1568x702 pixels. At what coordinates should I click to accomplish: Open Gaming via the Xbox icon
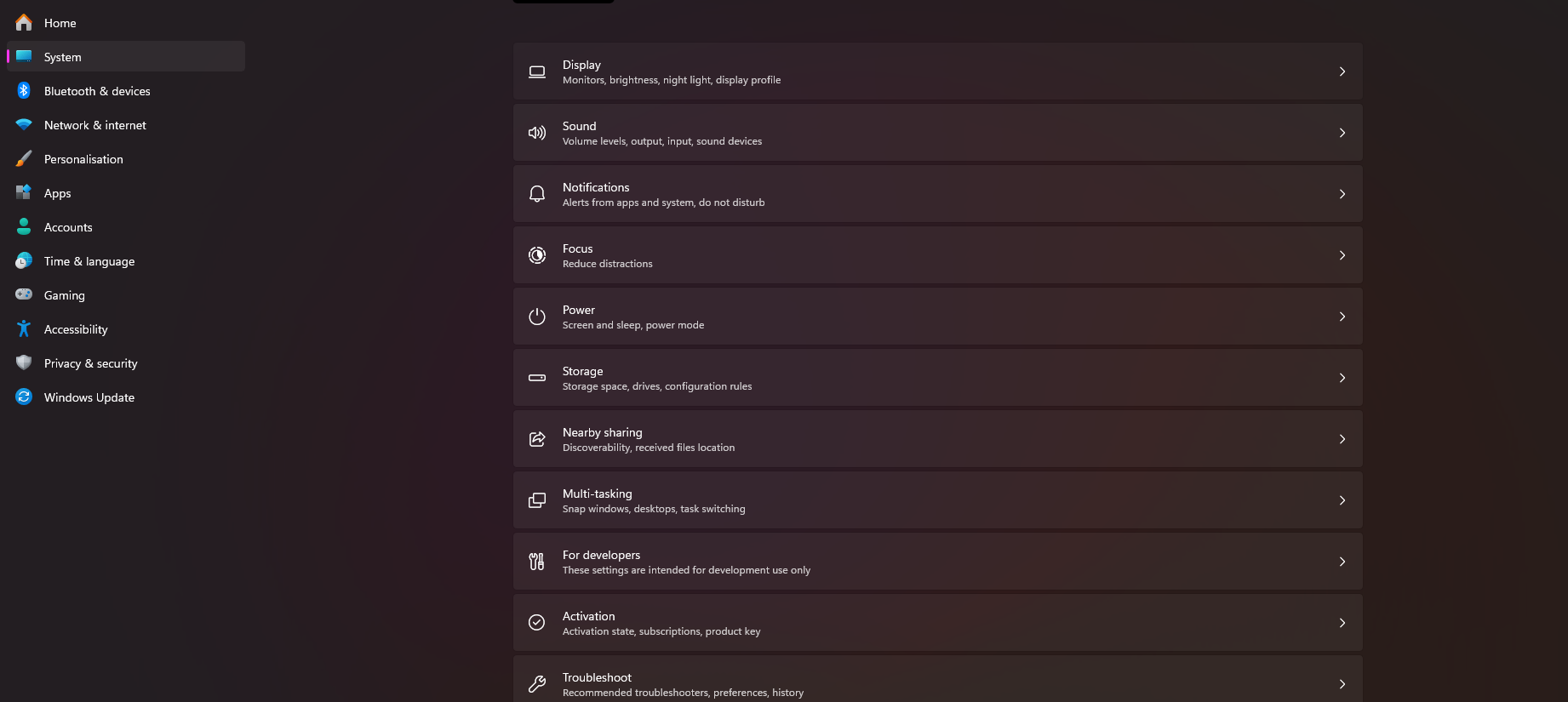23,294
